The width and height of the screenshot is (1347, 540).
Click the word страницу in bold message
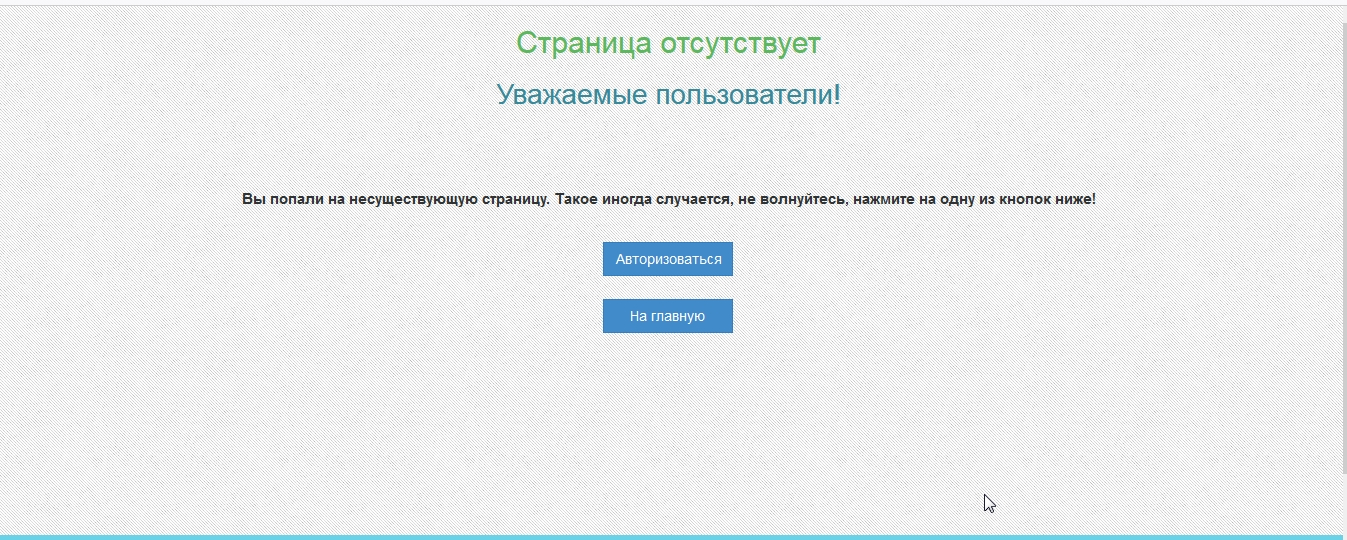[x=511, y=199]
